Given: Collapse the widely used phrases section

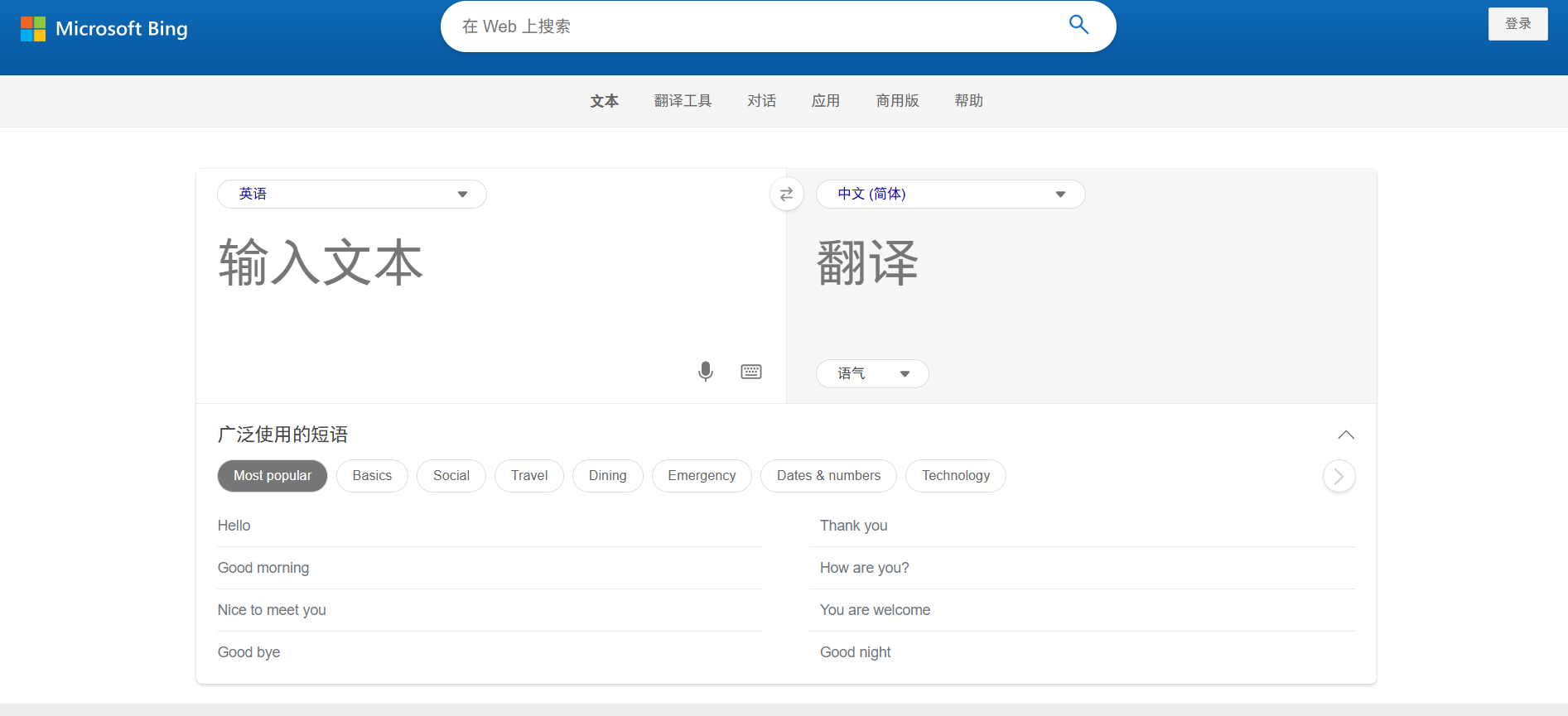Looking at the screenshot, I should pyautogui.click(x=1345, y=435).
